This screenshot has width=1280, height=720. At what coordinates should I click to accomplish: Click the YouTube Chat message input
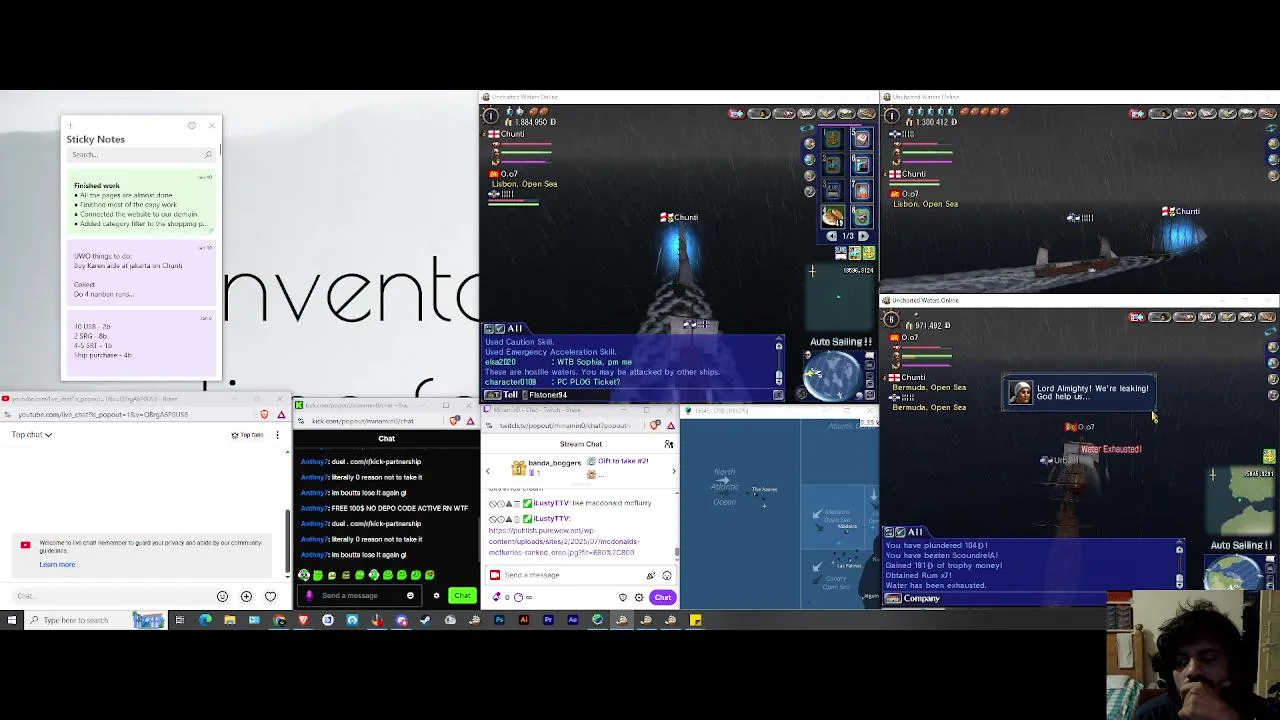tap(110, 596)
